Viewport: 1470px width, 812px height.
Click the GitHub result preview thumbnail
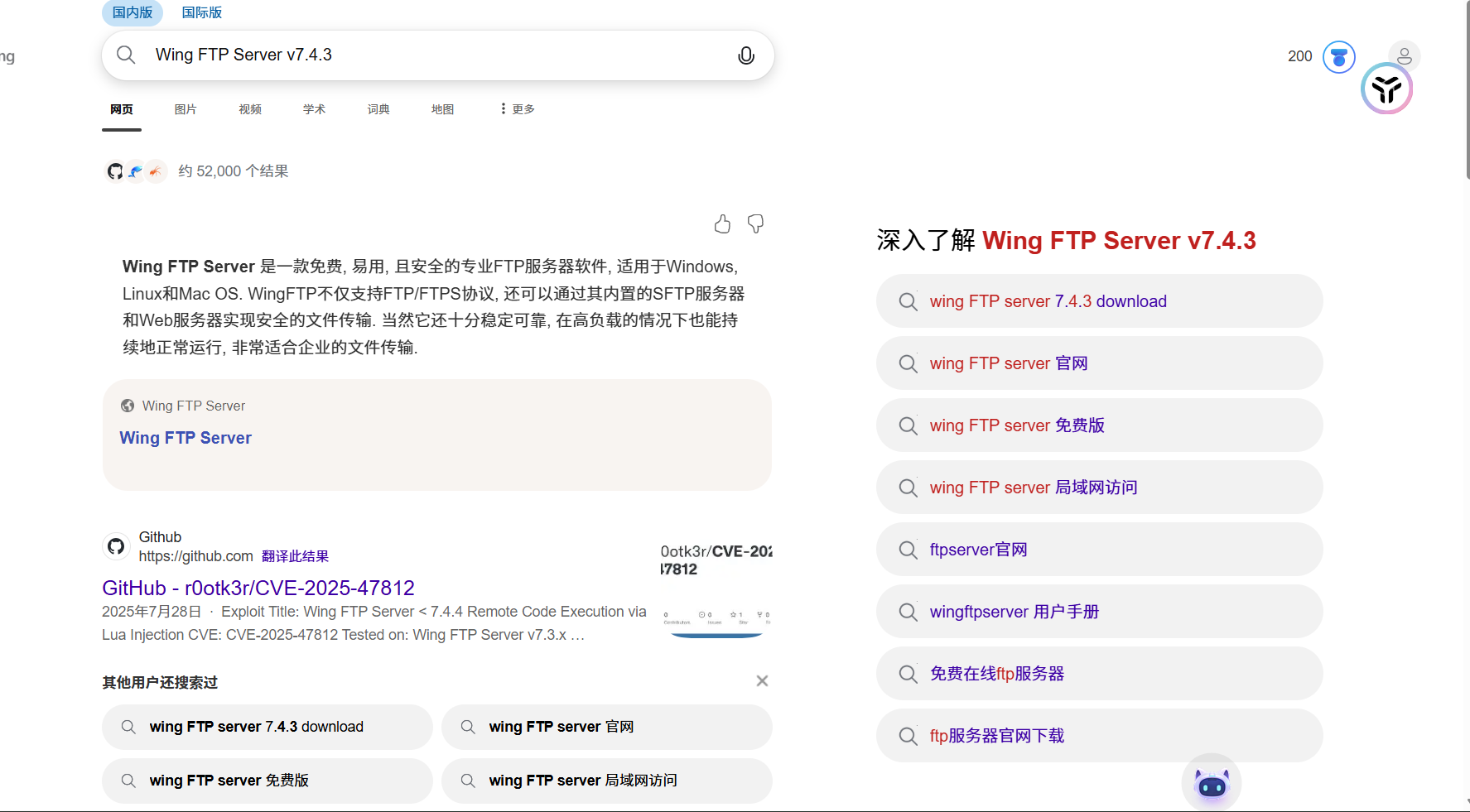(716, 590)
